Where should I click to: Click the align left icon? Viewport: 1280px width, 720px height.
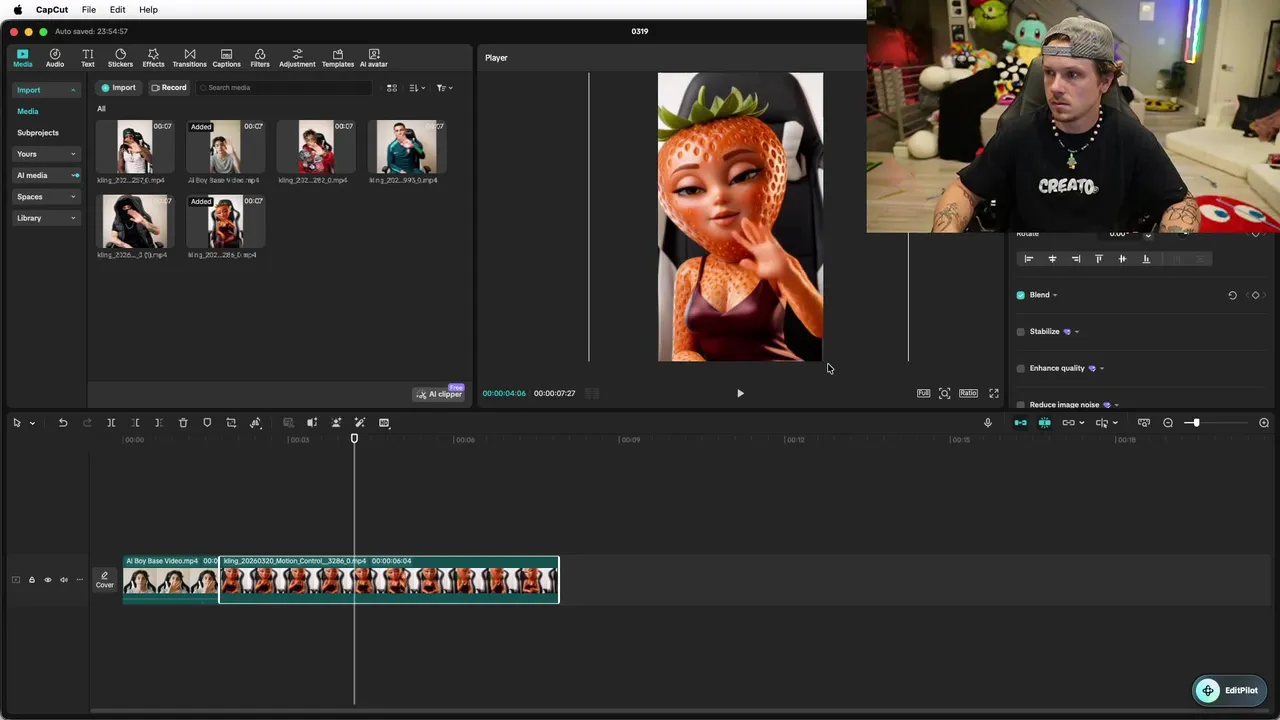[1029, 259]
